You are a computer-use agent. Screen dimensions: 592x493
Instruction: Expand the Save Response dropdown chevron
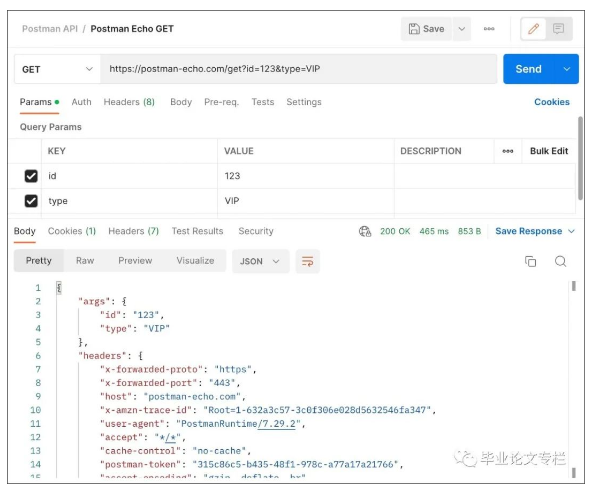click(x=571, y=231)
